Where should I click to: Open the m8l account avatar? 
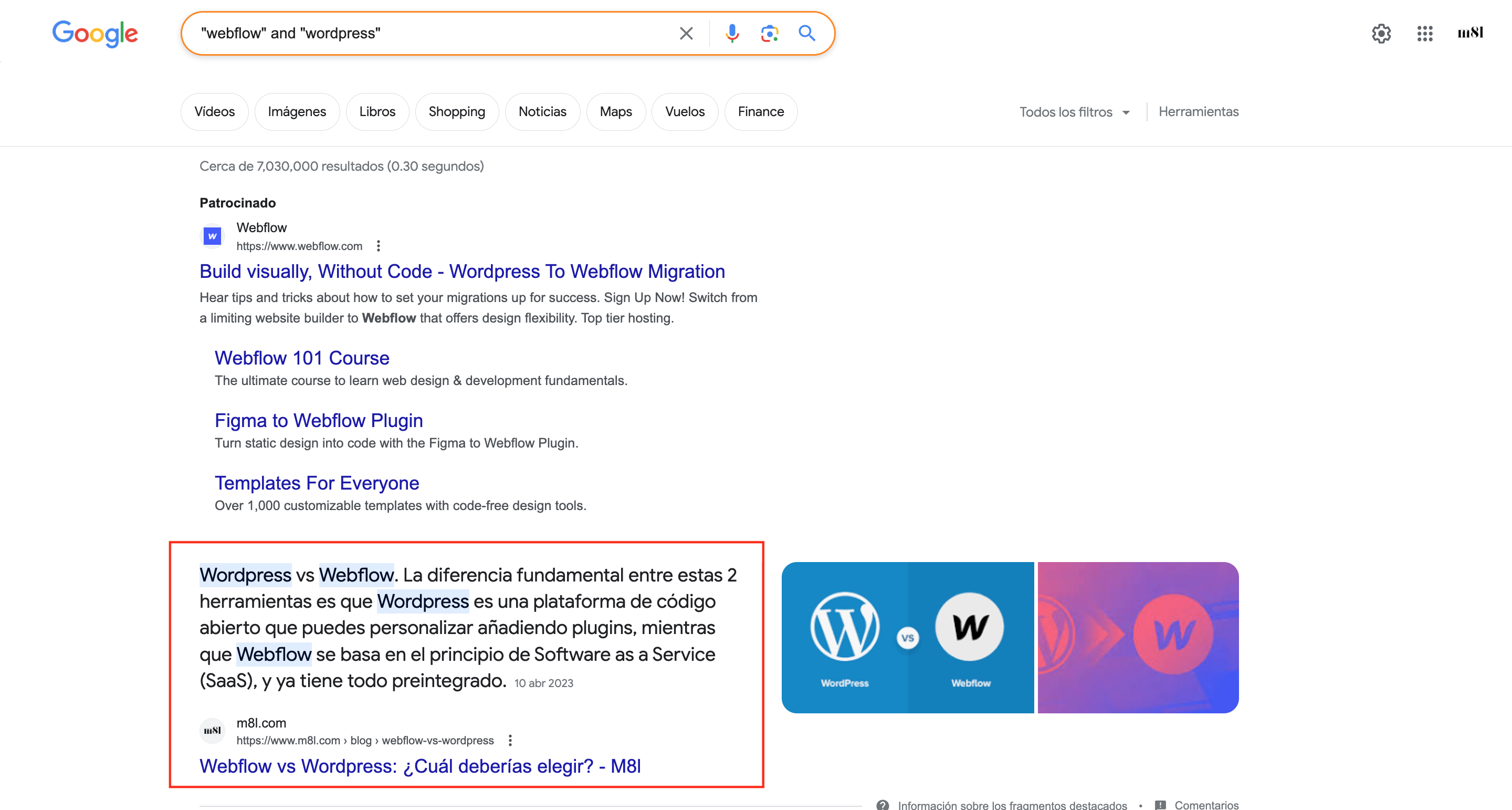click(1471, 33)
